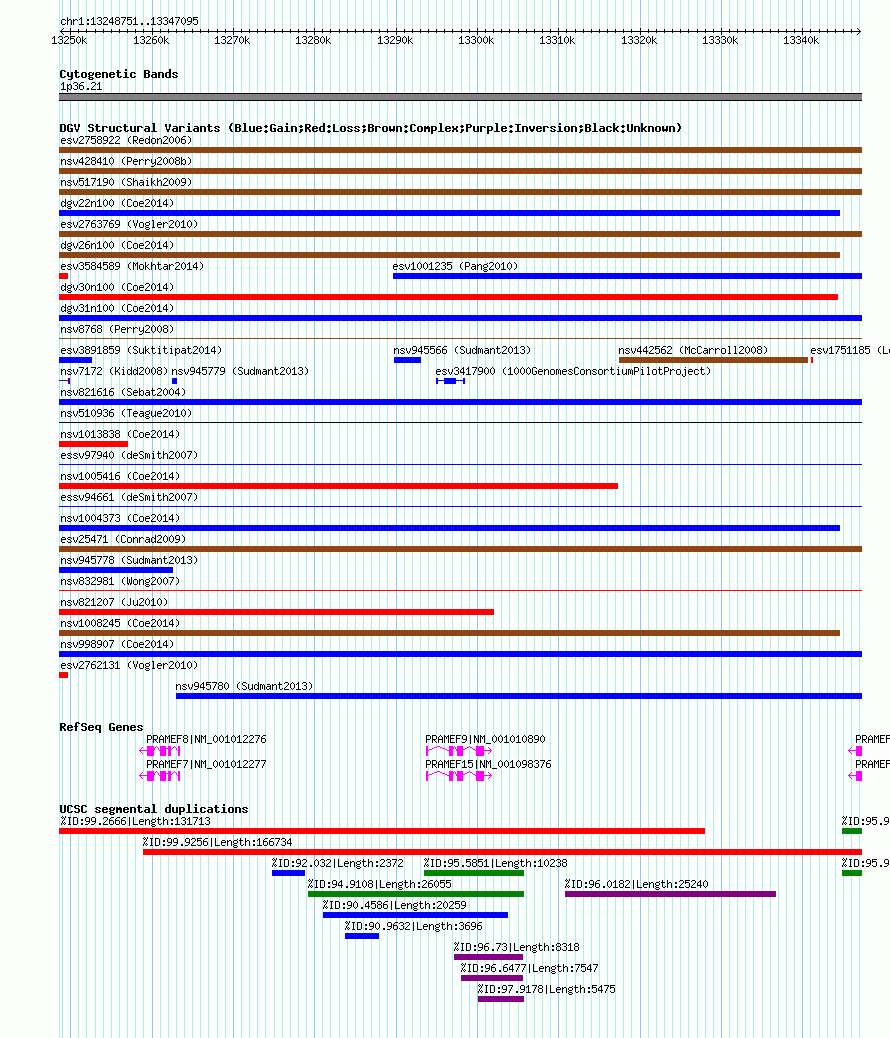The image size is (890, 1038).
Task: Open esv3417900 (1000GenomesConsortiumPilotProject) variant
Action: 573,371
